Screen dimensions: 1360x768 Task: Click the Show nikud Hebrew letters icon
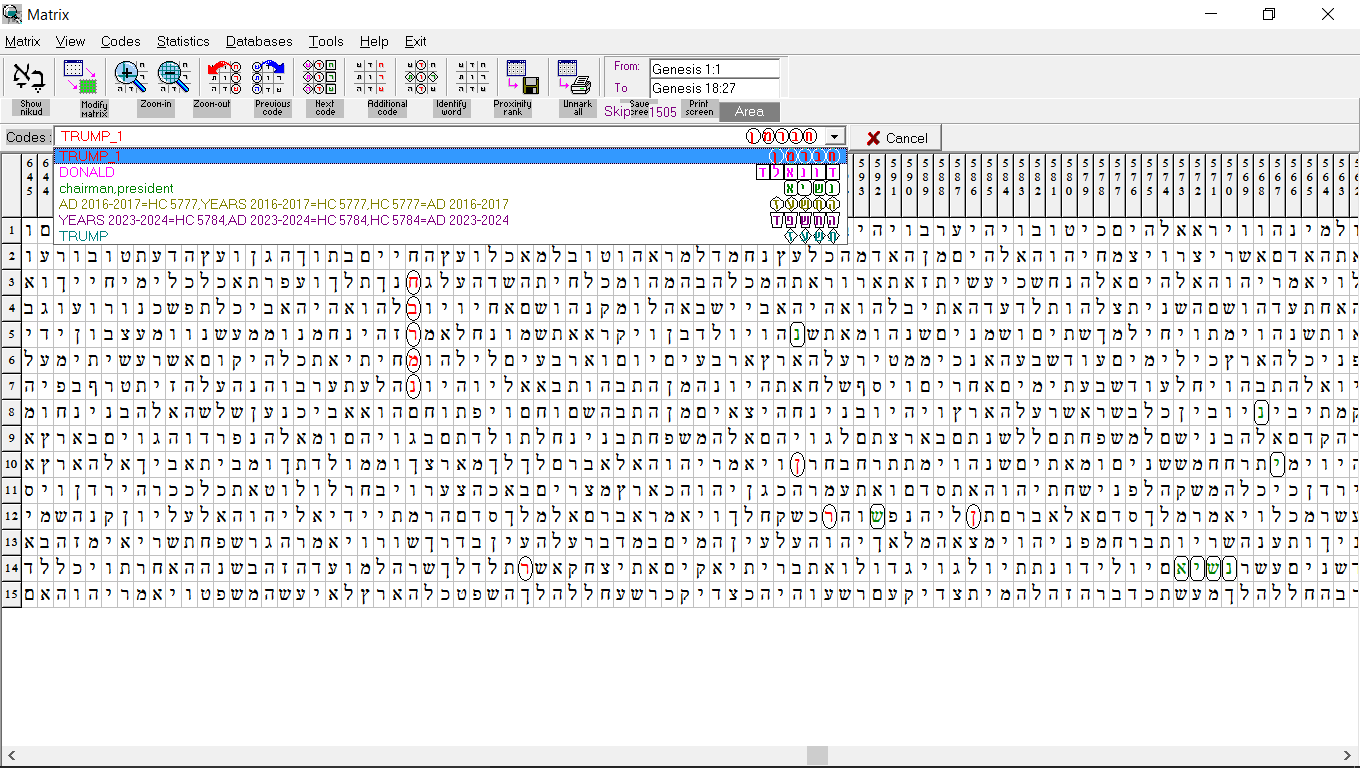click(x=30, y=76)
